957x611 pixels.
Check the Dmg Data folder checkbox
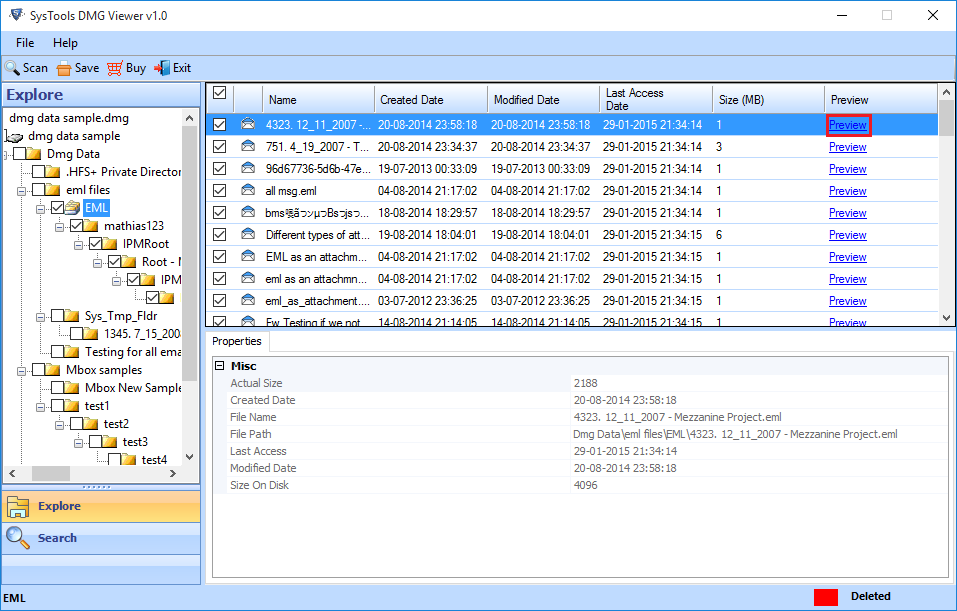point(20,154)
